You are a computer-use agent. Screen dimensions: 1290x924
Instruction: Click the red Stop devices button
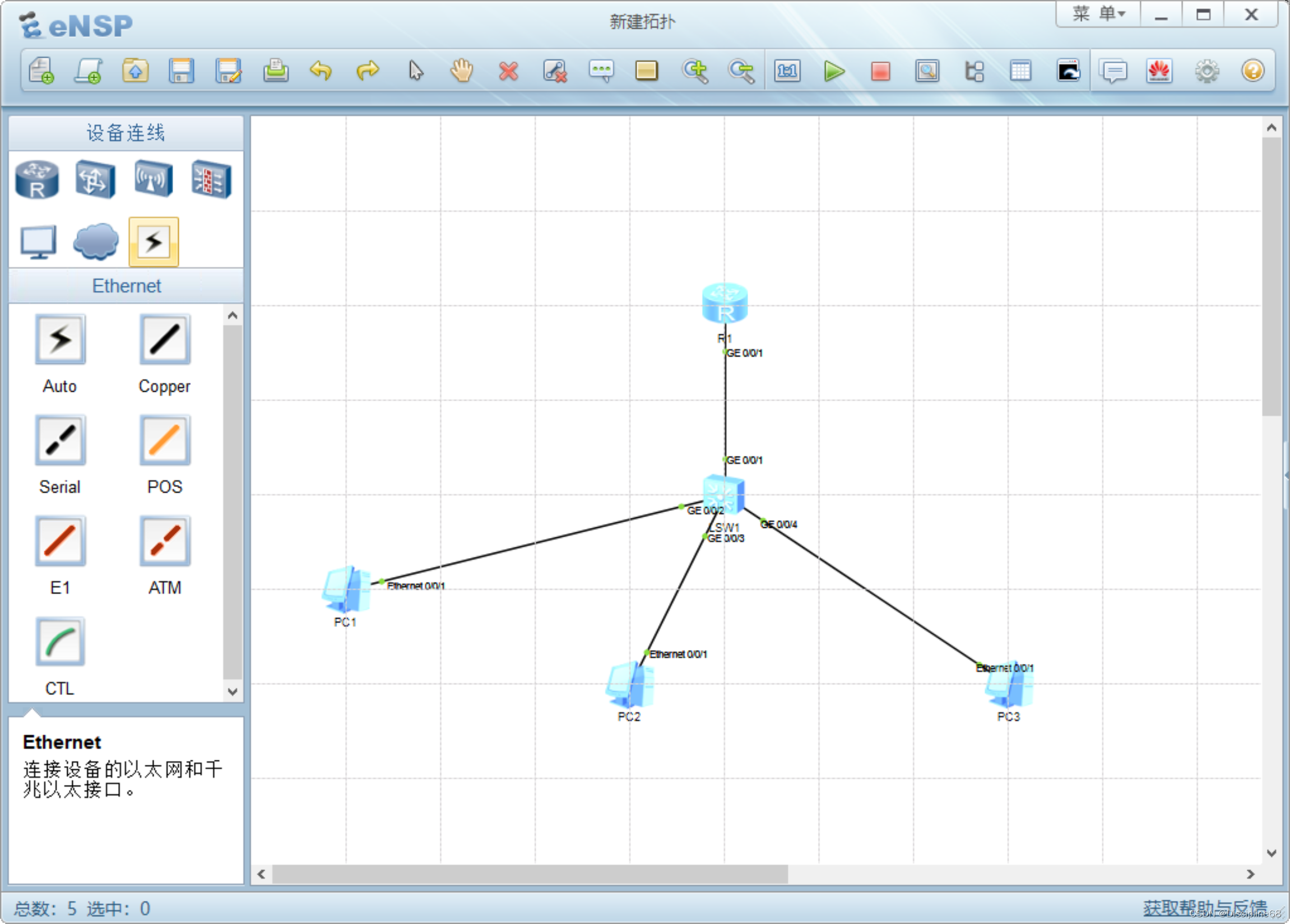tap(880, 71)
